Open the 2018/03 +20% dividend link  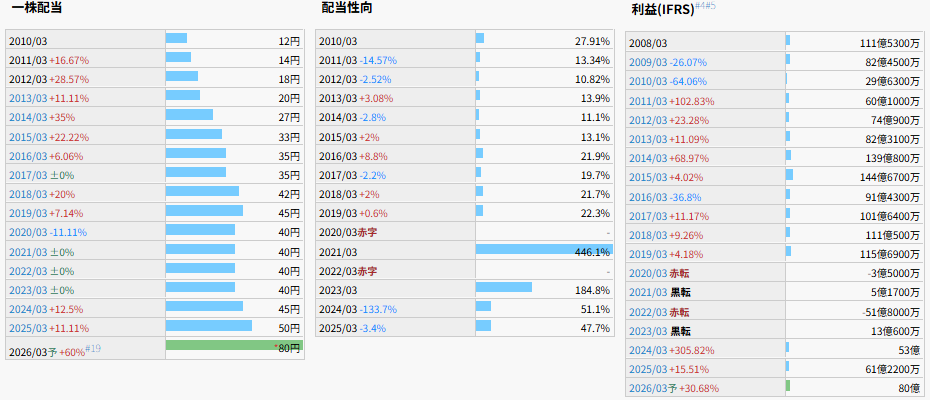click(x=27, y=194)
